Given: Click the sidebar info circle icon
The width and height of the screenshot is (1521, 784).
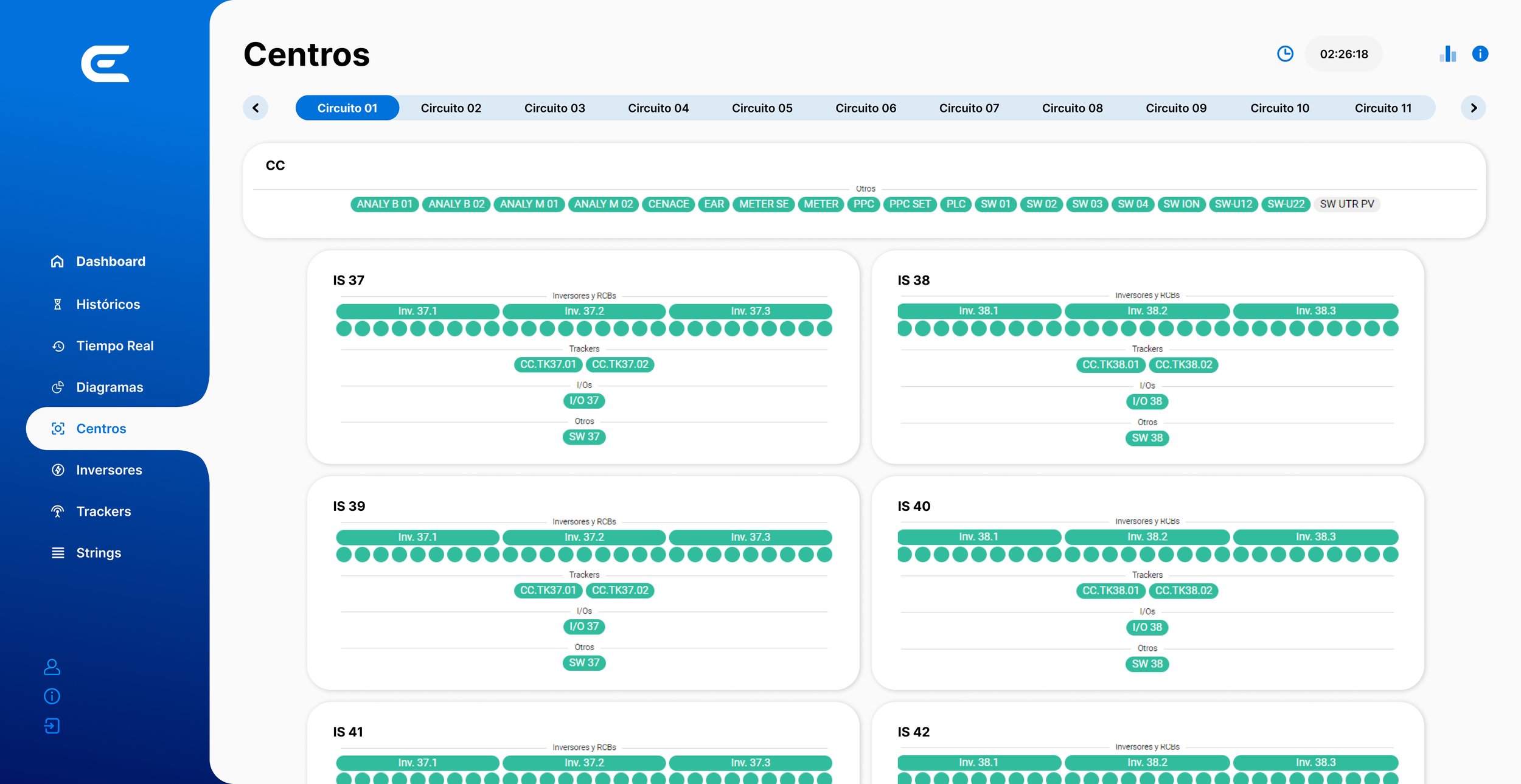Looking at the screenshot, I should click(52, 696).
